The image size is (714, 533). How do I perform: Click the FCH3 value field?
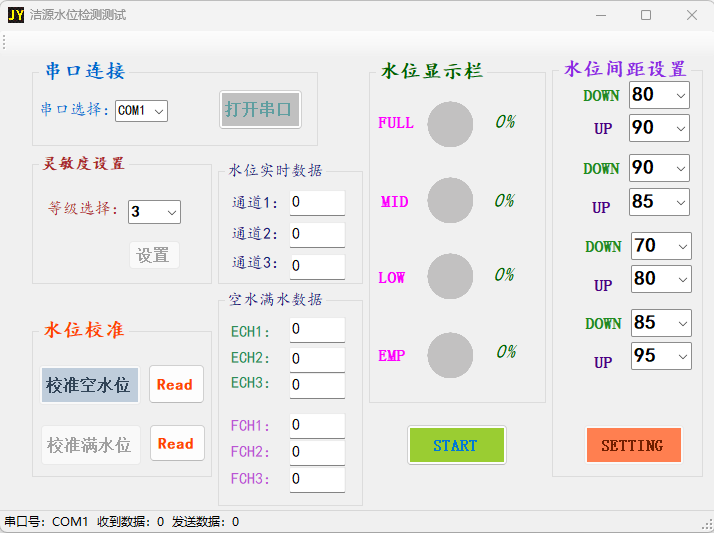coord(317,479)
